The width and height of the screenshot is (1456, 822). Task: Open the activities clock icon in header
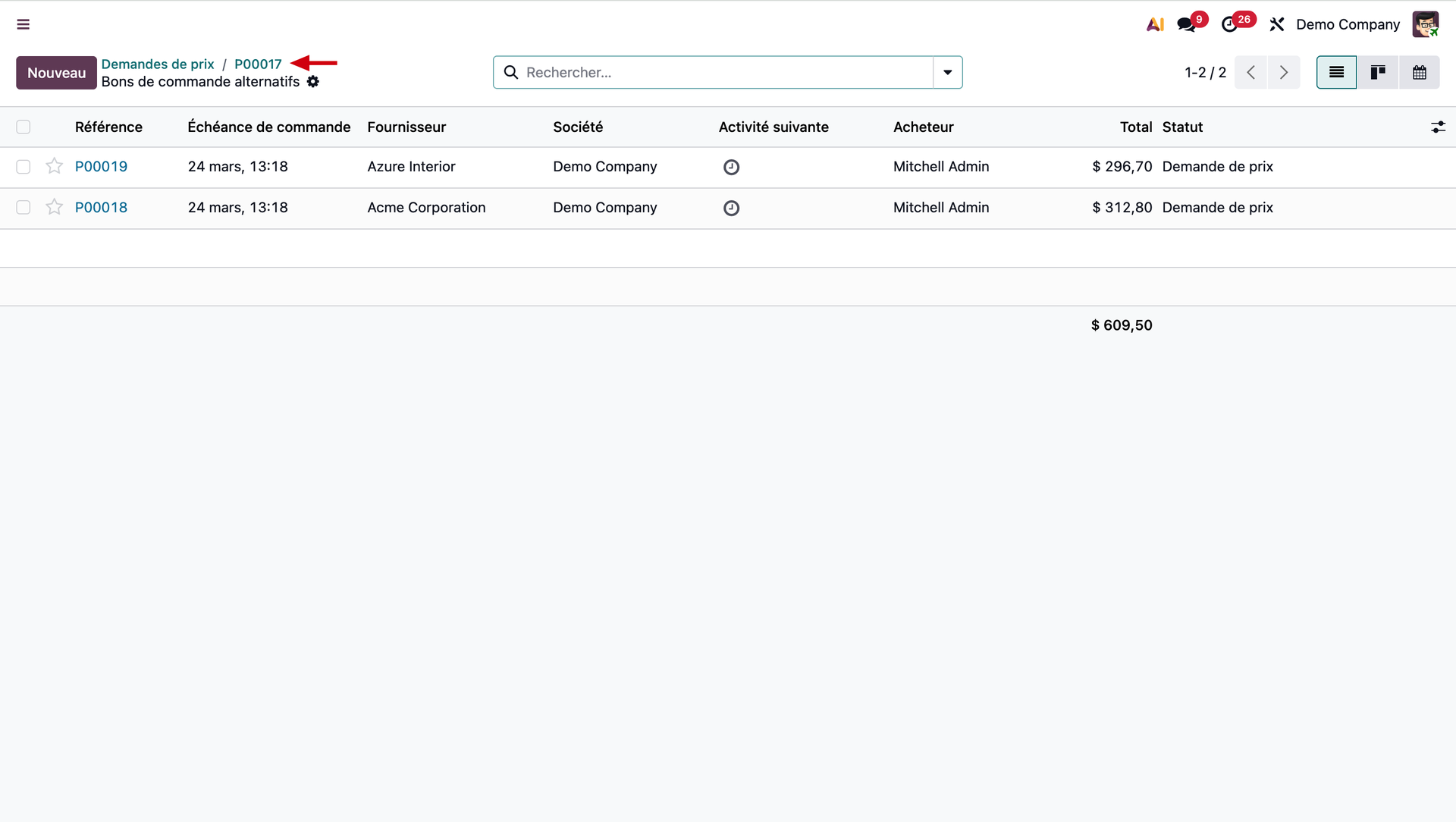(x=1229, y=24)
